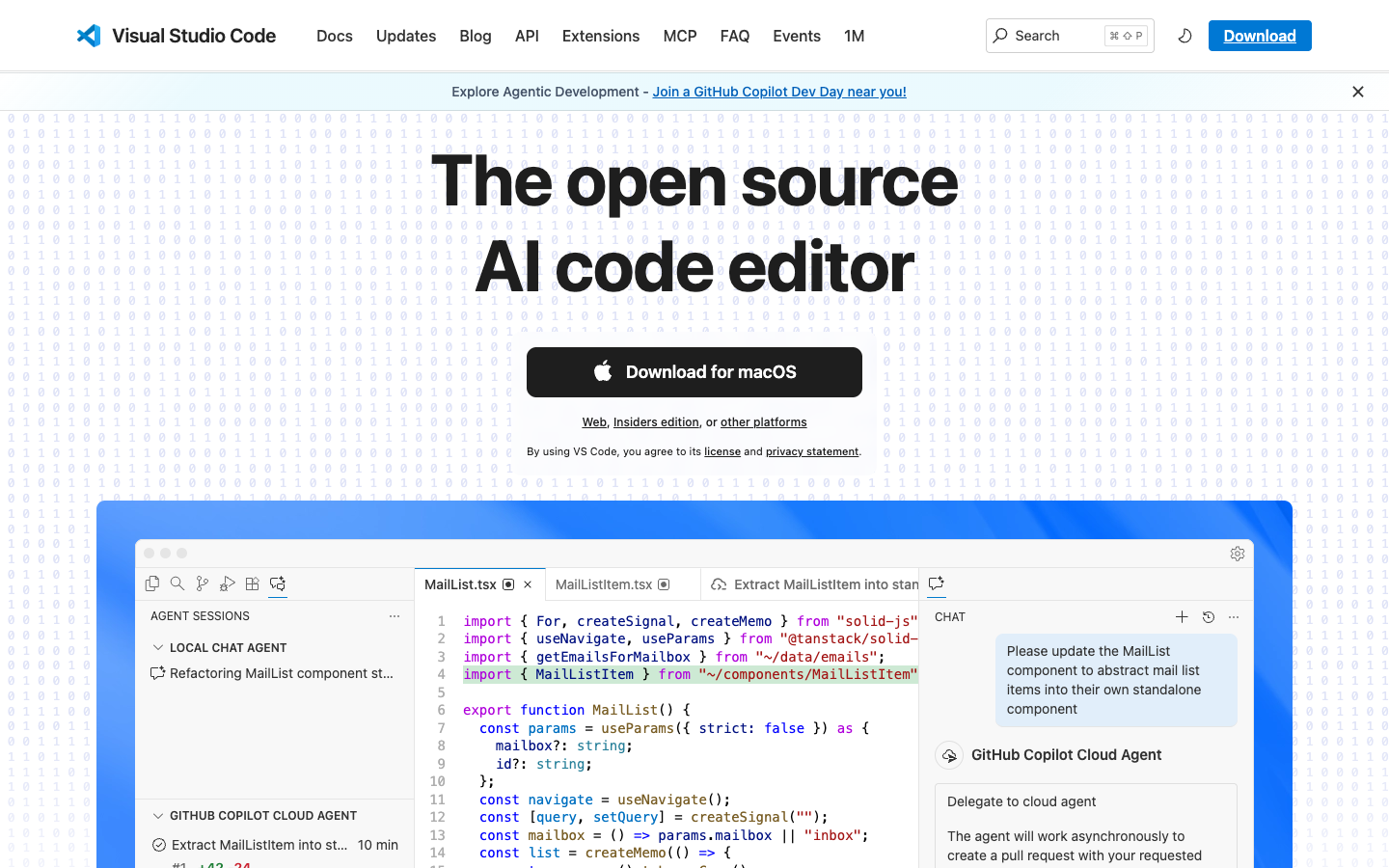This screenshot has width=1389, height=868.
Task: Open the Updates navigation item
Action: 406,36
